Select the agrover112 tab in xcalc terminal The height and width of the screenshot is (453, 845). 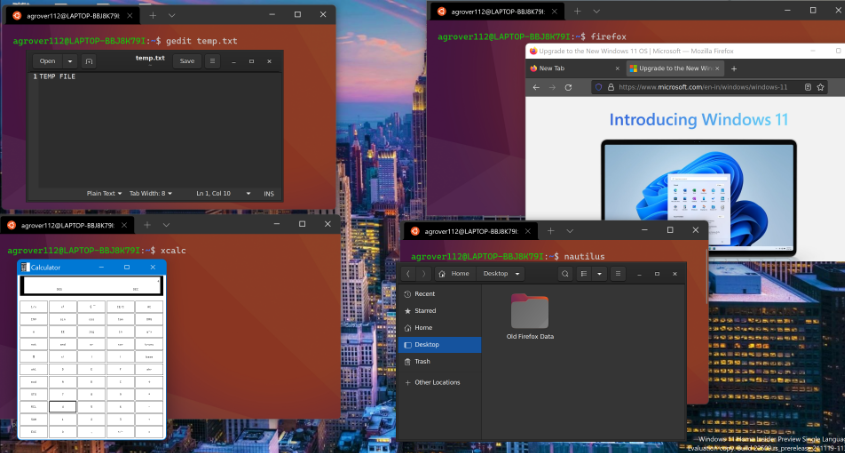point(67,225)
